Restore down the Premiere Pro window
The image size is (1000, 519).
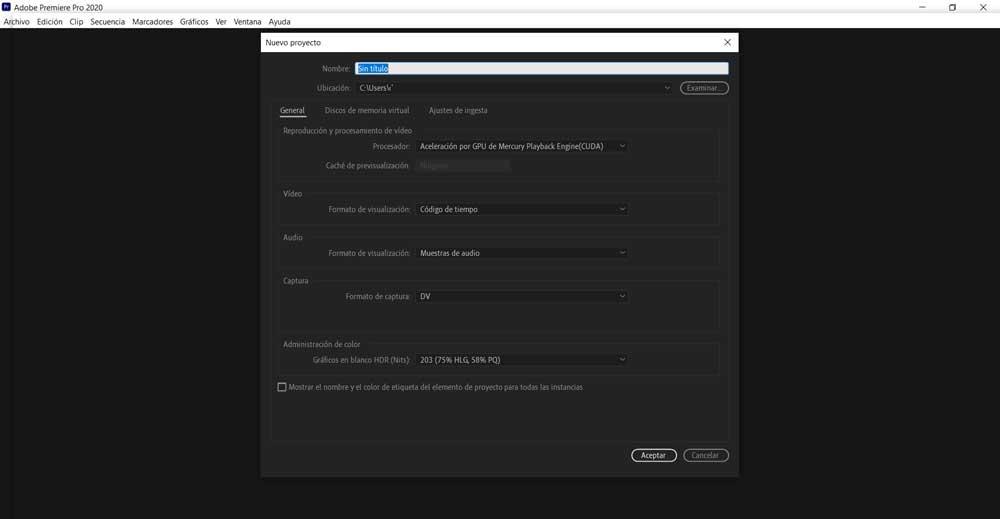coord(952,7)
